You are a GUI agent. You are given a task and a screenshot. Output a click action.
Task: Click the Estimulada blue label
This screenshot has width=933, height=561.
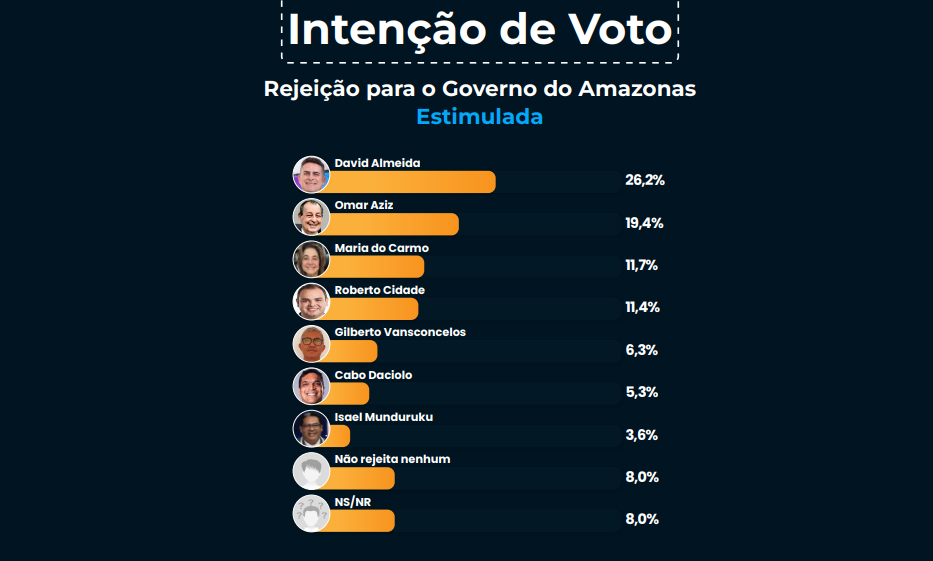480,117
